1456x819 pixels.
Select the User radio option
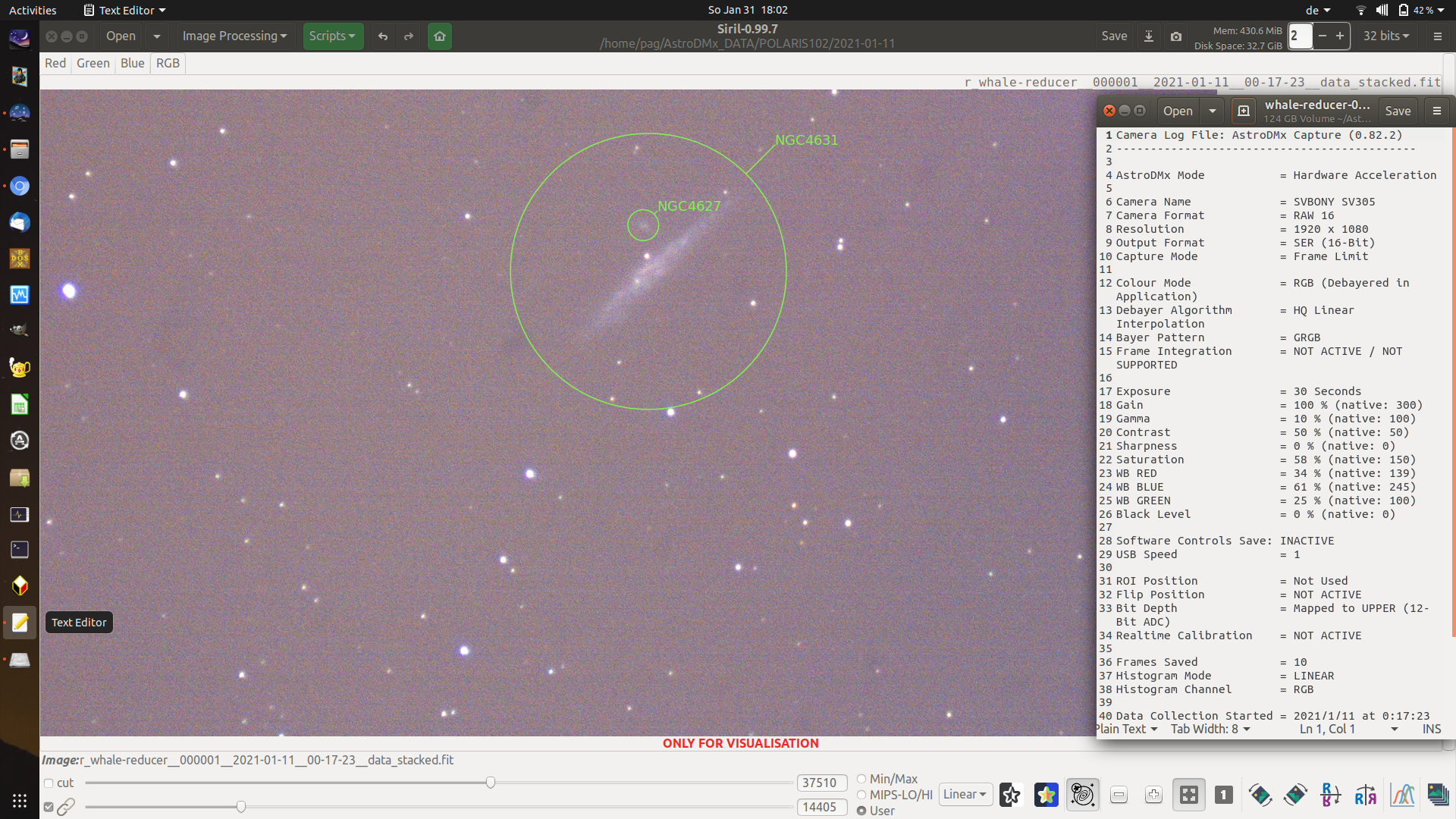pyautogui.click(x=861, y=811)
